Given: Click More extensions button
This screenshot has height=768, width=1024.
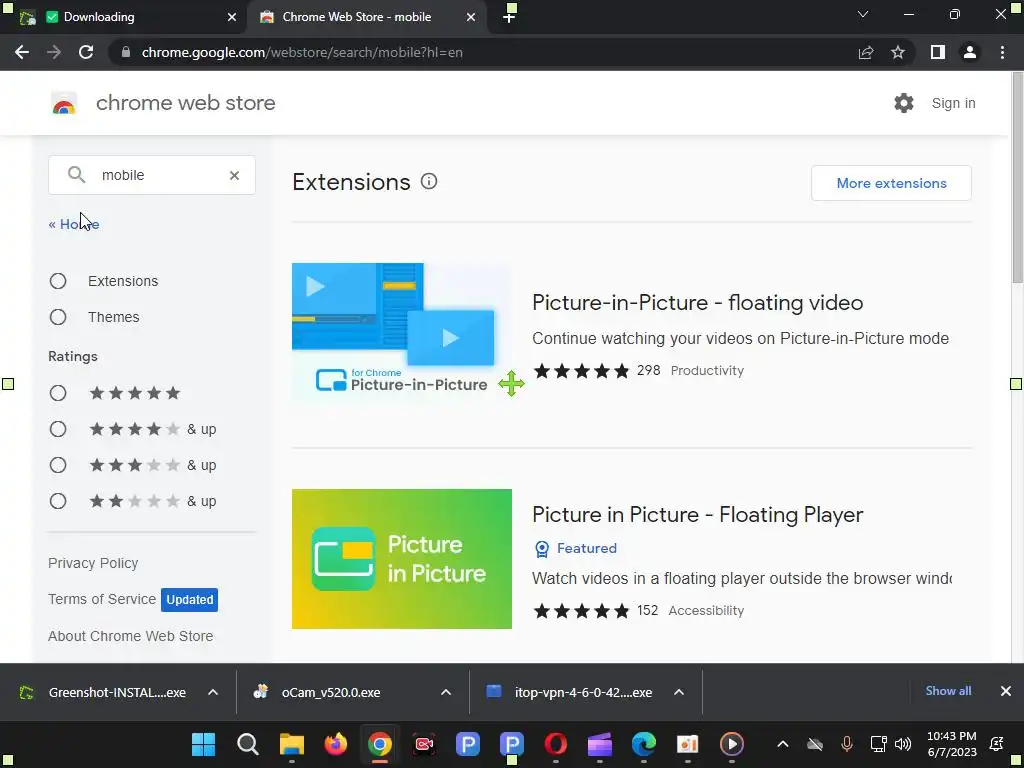Looking at the screenshot, I should 891,183.
